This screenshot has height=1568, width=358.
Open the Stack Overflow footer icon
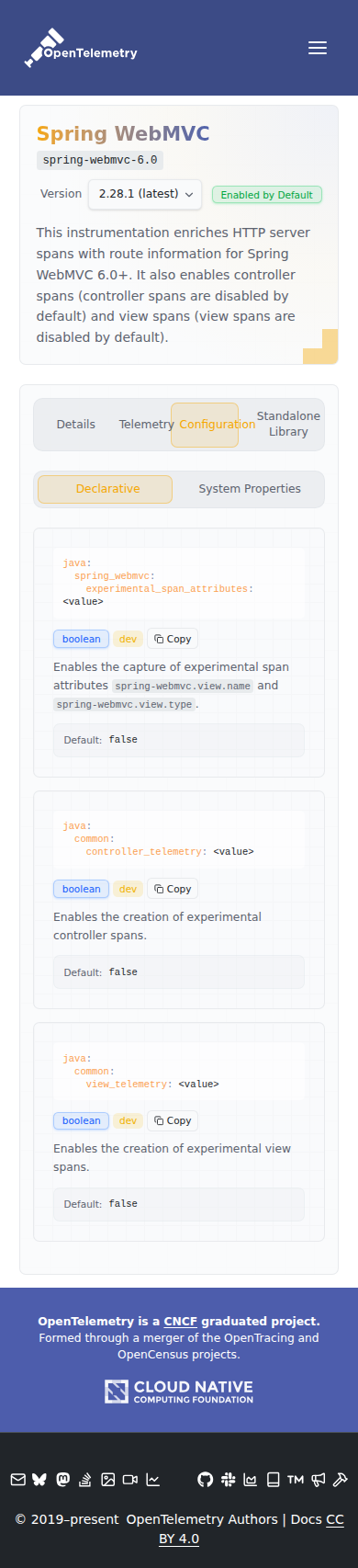pyautogui.click(x=85, y=1480)
